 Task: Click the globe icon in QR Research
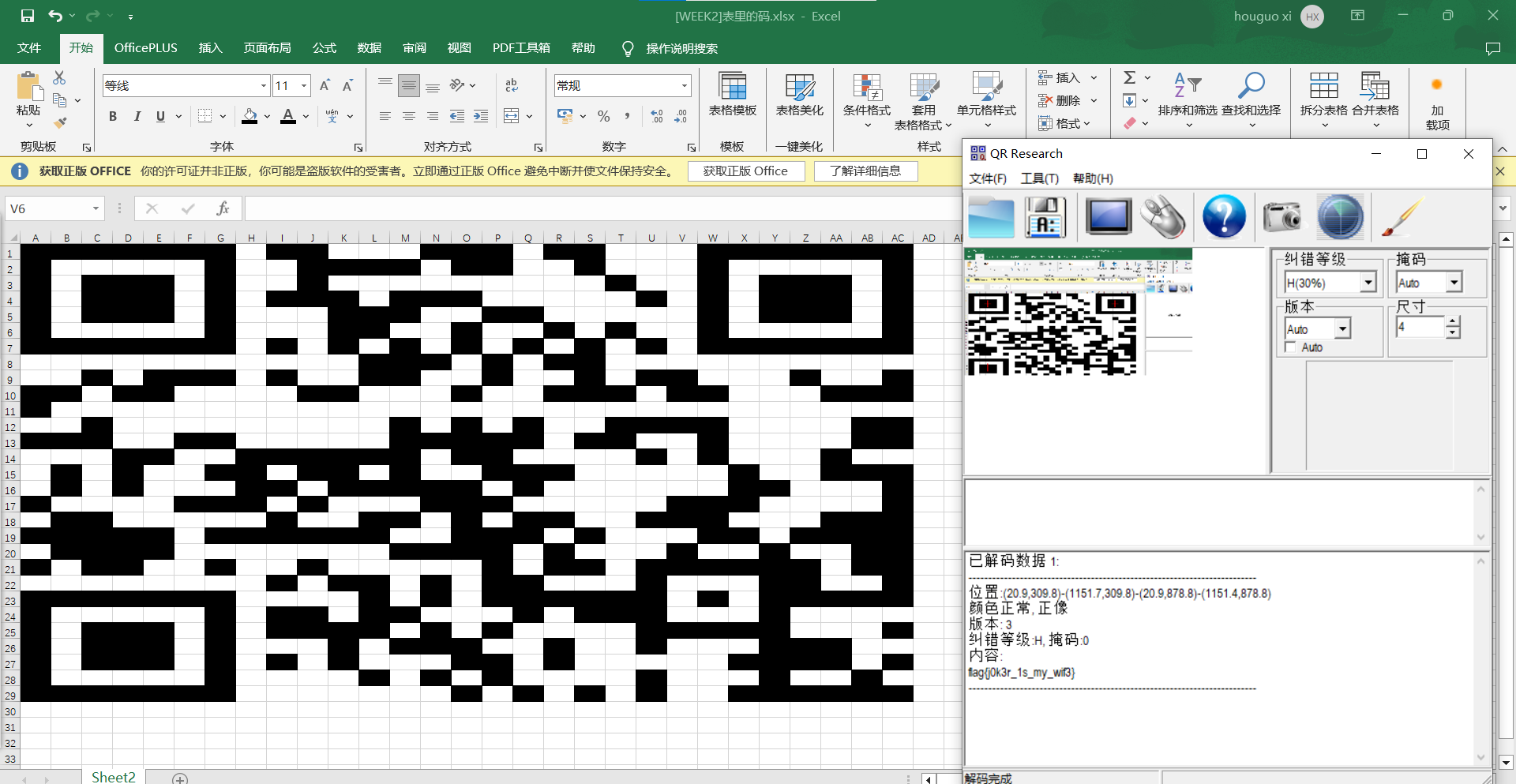pos(1341,216)
